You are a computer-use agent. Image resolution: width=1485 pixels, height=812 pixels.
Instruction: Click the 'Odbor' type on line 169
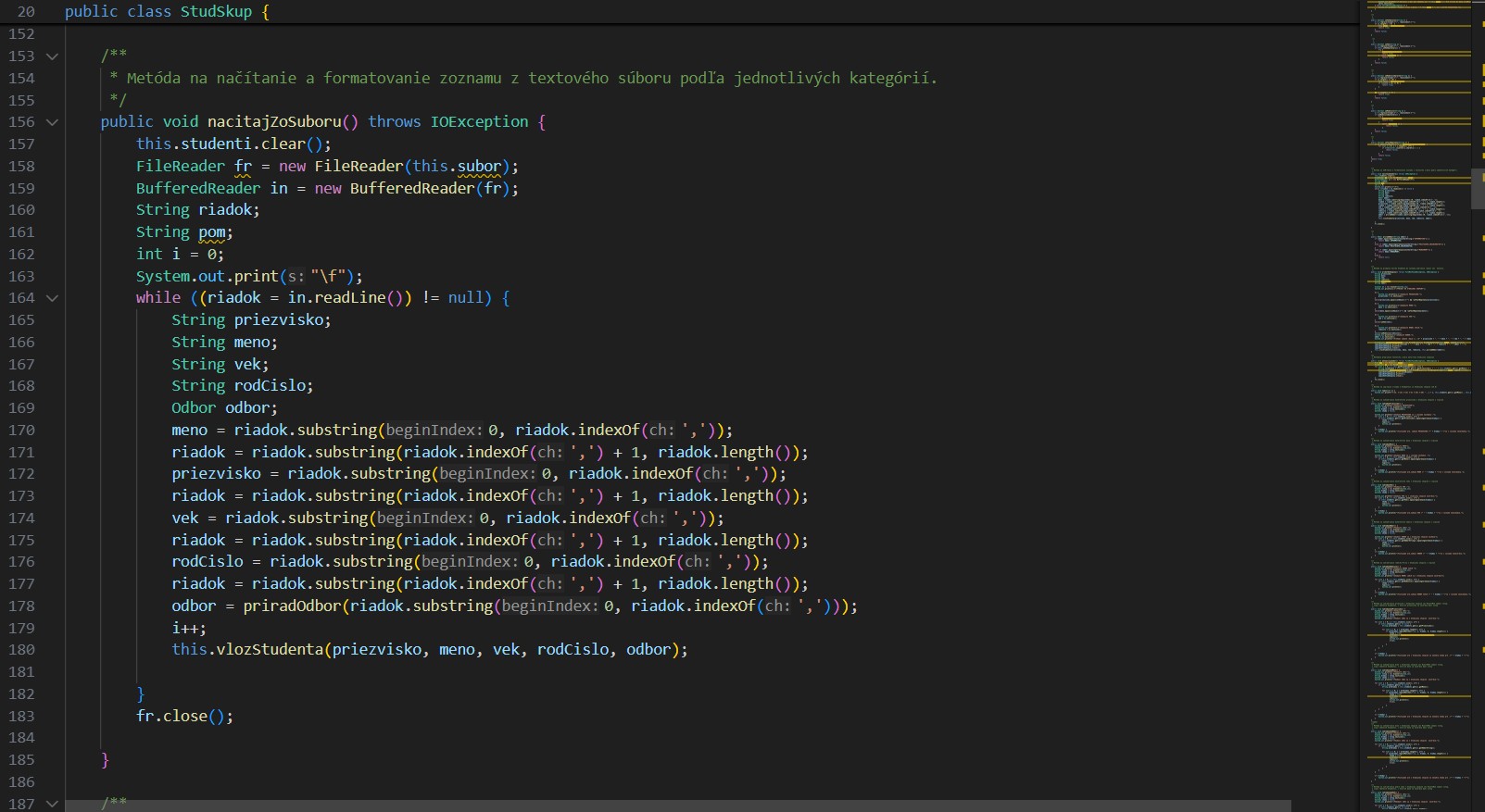point(194,408)
